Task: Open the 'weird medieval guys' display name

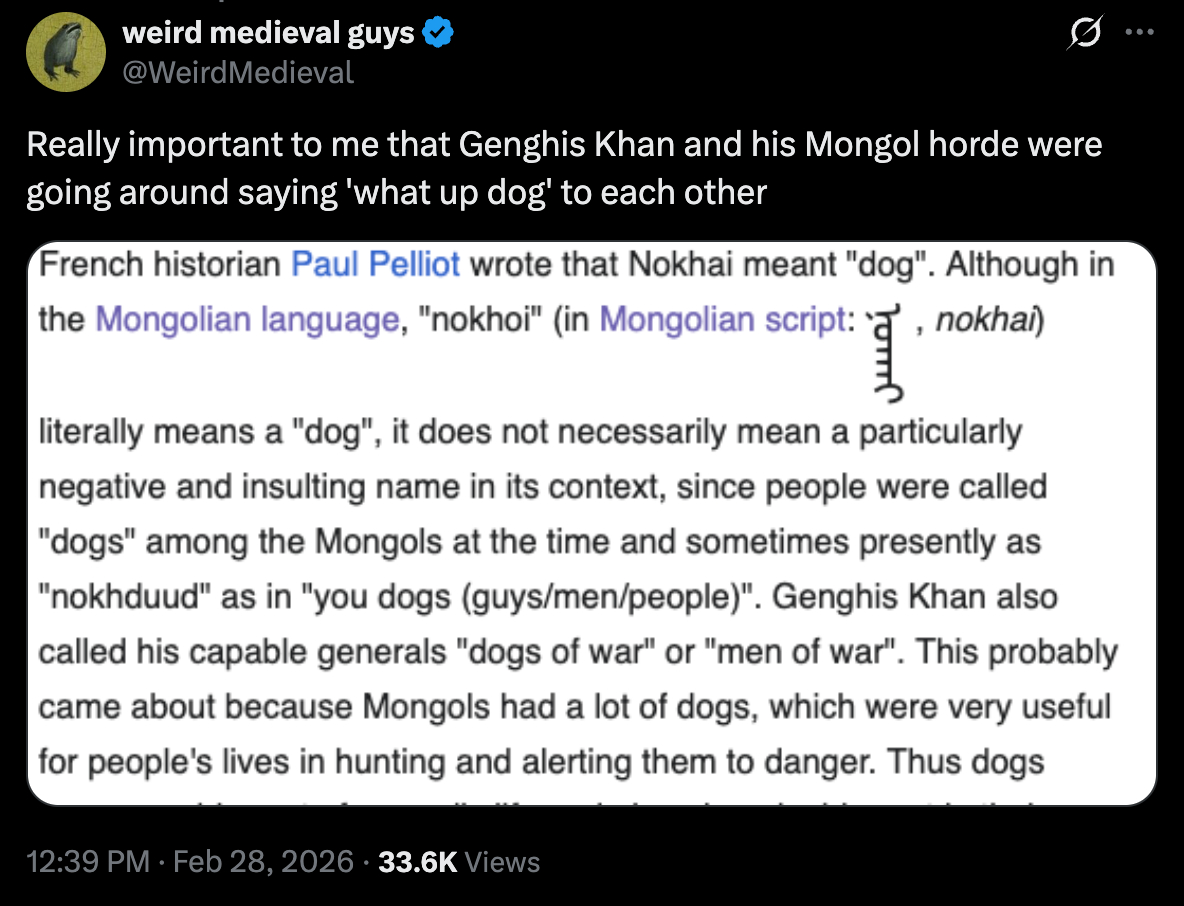Action: [267, 34]
